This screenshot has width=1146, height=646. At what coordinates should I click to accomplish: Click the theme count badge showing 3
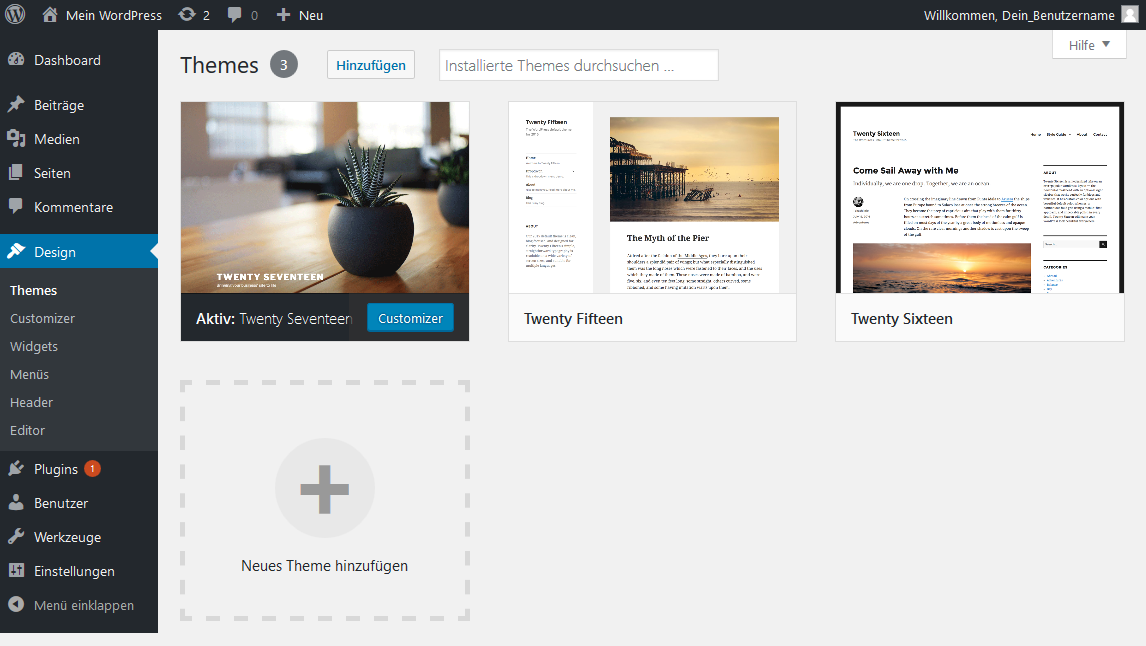[x=284, y=64]
